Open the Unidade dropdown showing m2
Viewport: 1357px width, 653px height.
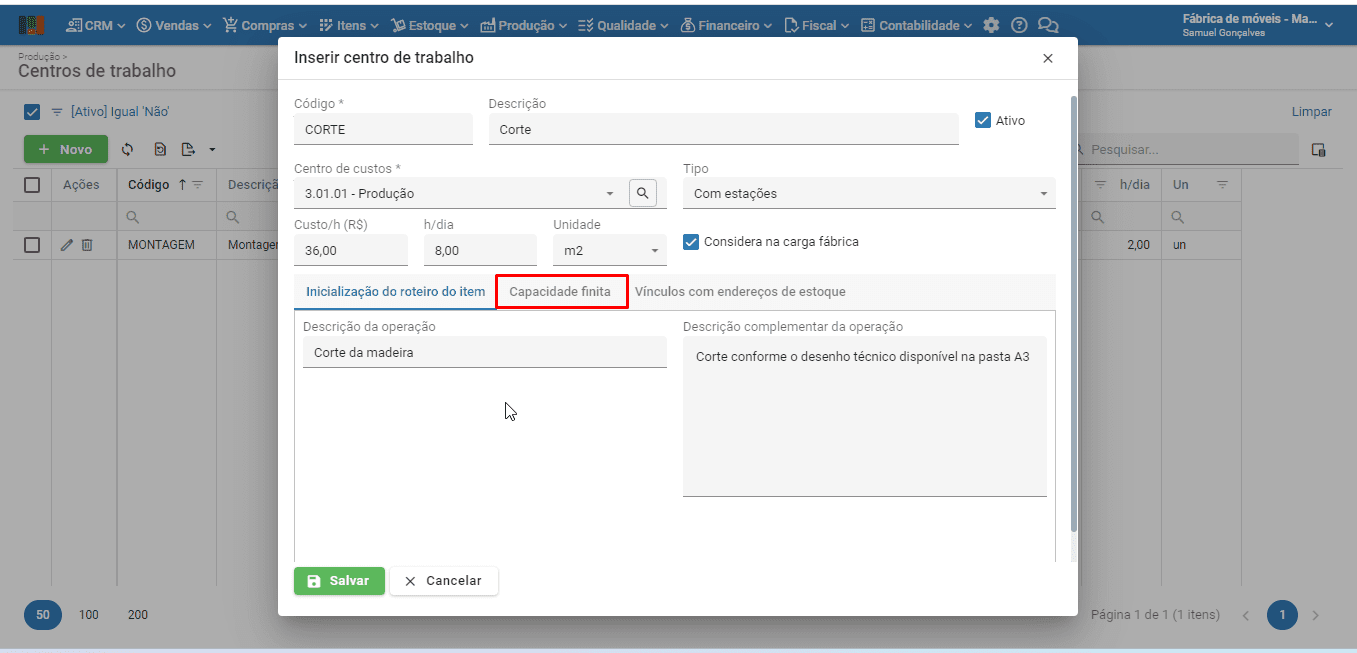[x=655, y=251]
